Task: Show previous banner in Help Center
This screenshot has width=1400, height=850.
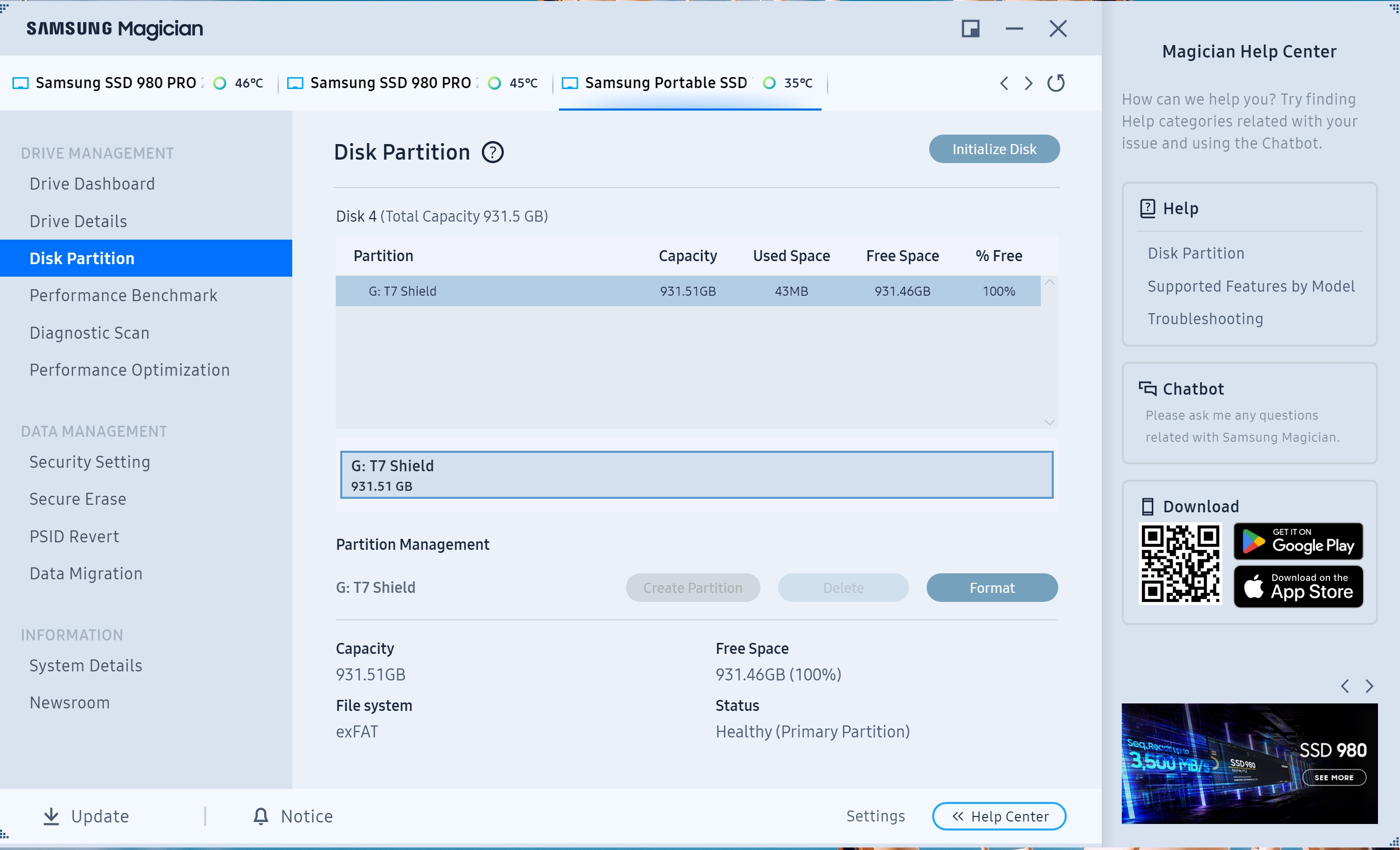Action: coord(1345,686)
